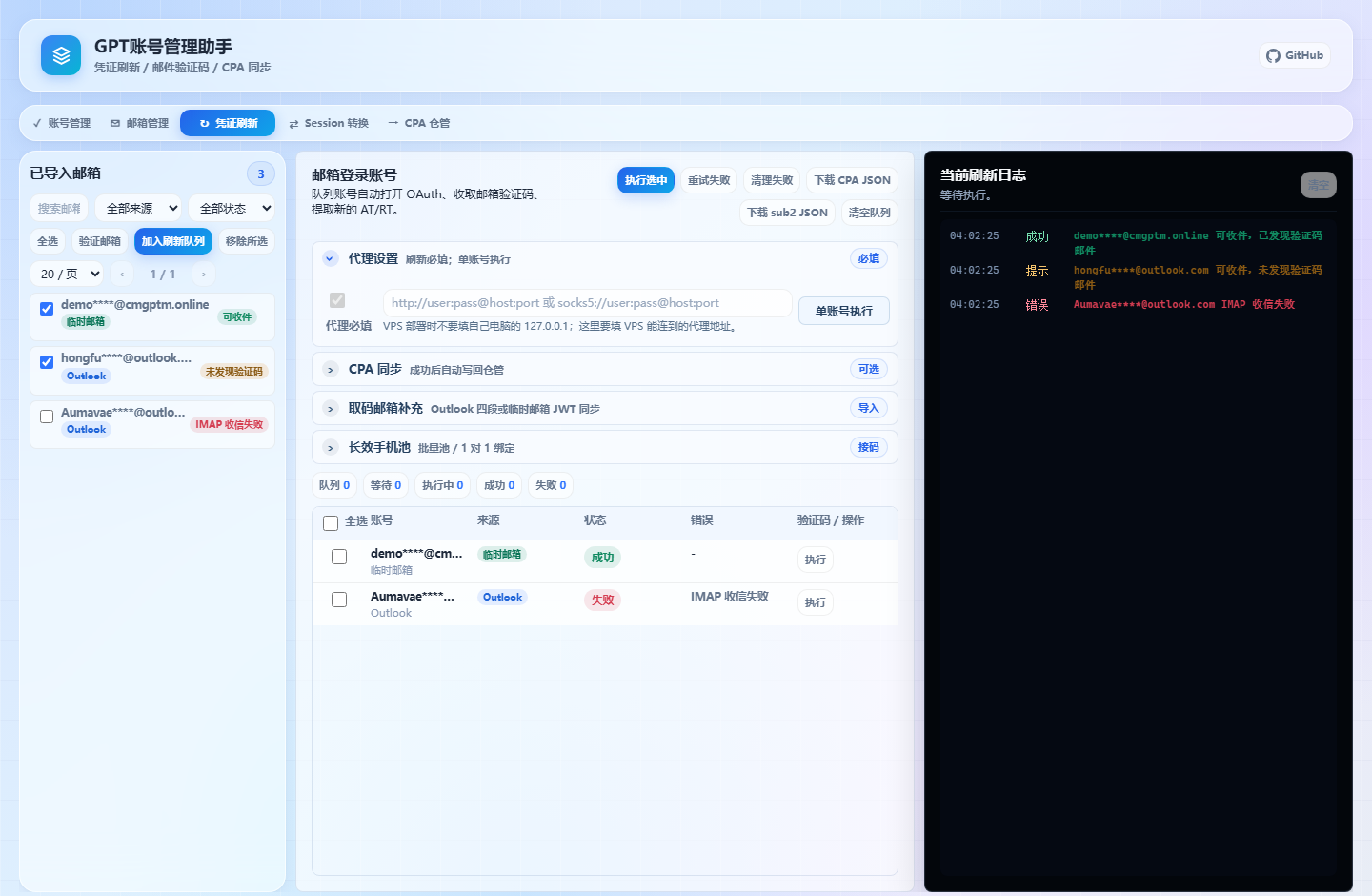Click the 清理失败 button

pyautogui.click(x=772, y=180)
